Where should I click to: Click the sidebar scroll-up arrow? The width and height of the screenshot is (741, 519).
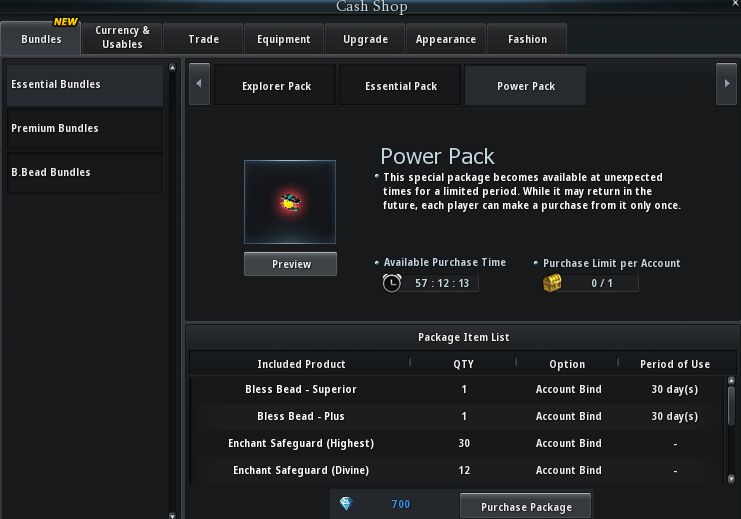pyautogui.click(x=172, y=69)
